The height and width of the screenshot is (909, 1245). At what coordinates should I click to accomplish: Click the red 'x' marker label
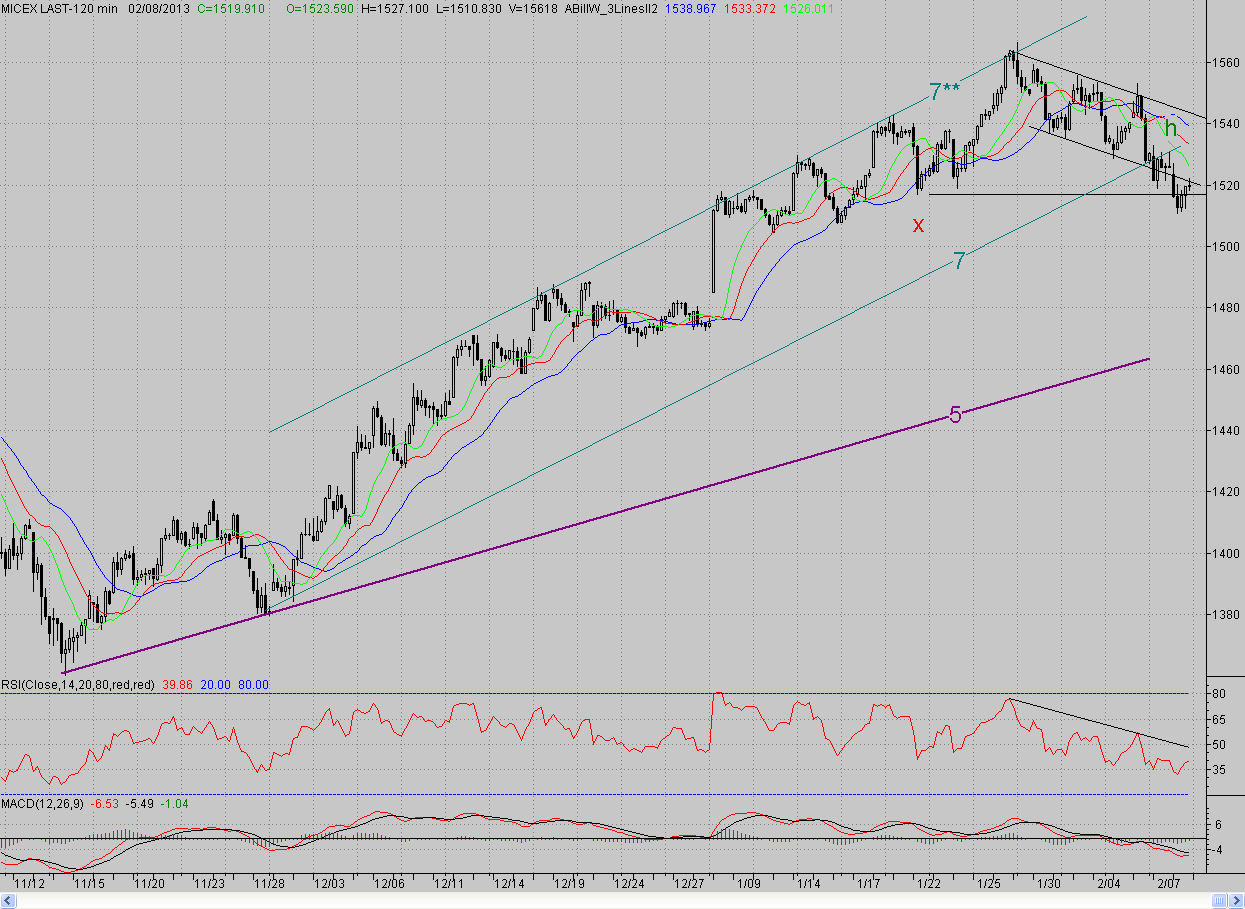click(918, 225)
